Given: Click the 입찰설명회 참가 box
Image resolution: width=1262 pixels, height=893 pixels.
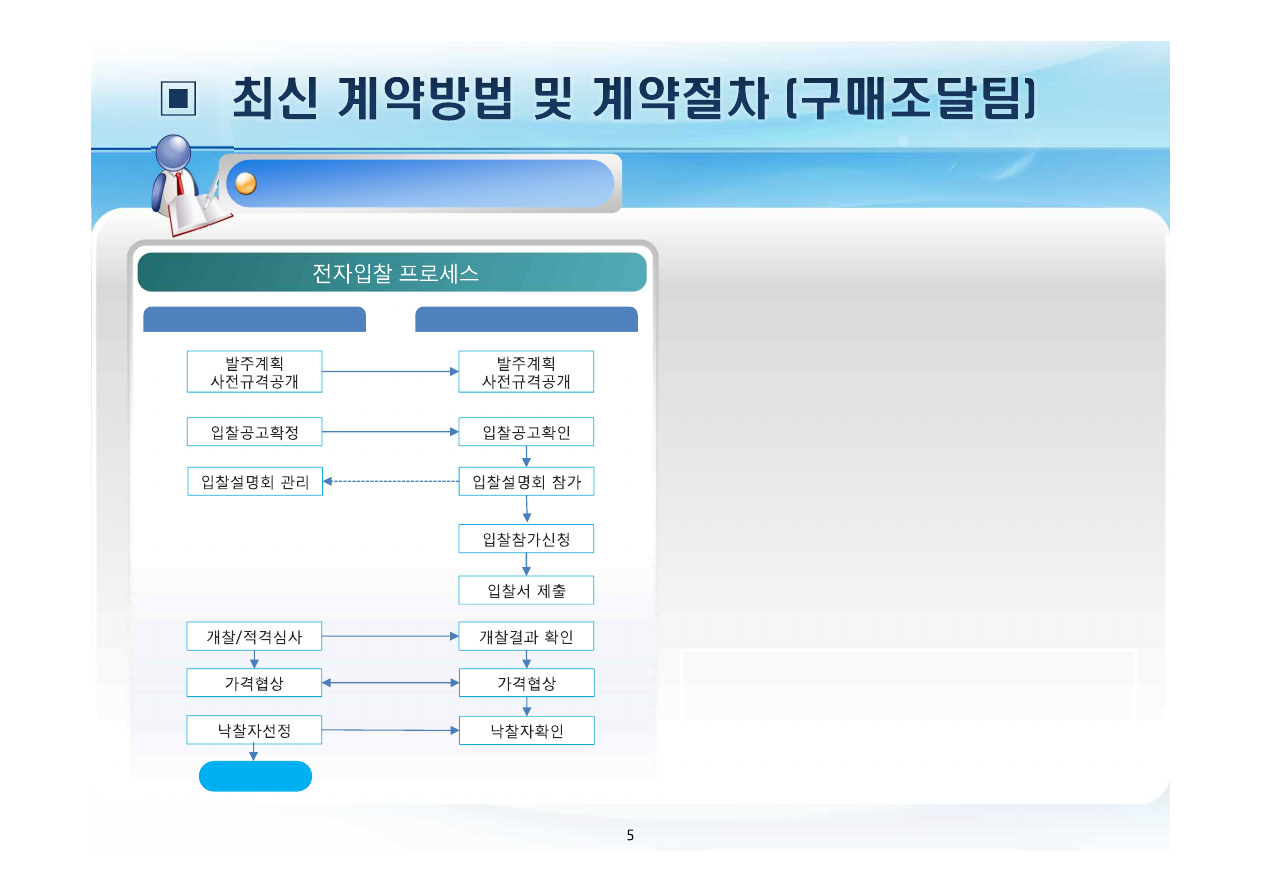Looking at the screenshot, I should point(526,481).
